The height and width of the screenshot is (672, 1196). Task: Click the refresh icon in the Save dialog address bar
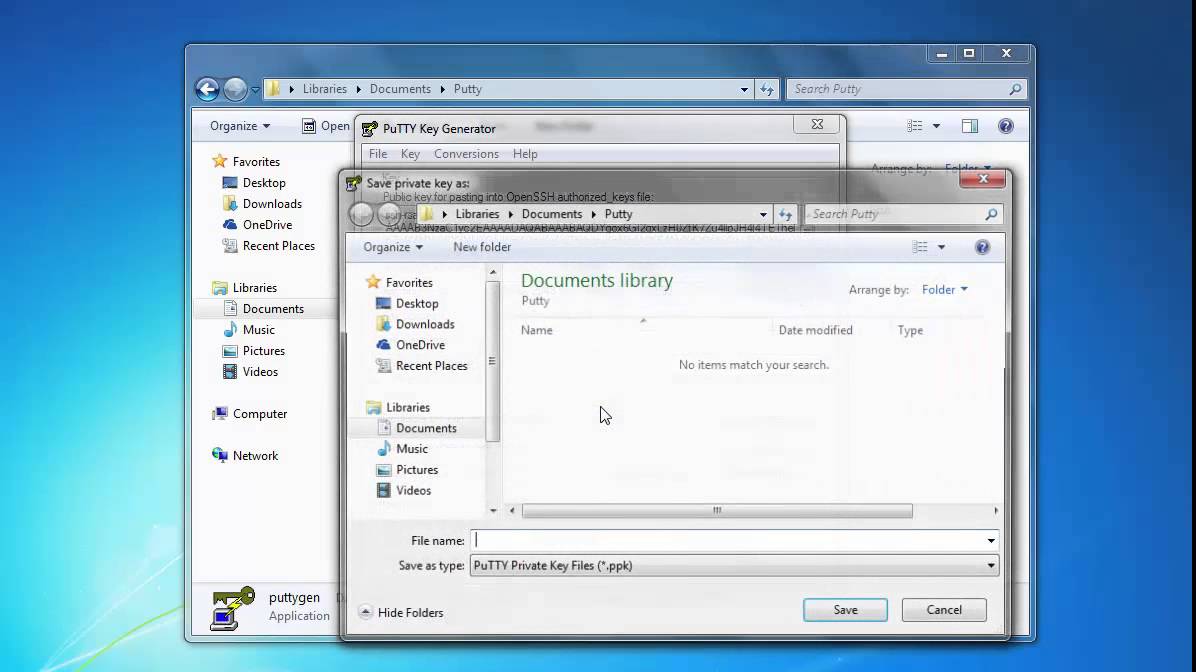[x=786, y=214]
